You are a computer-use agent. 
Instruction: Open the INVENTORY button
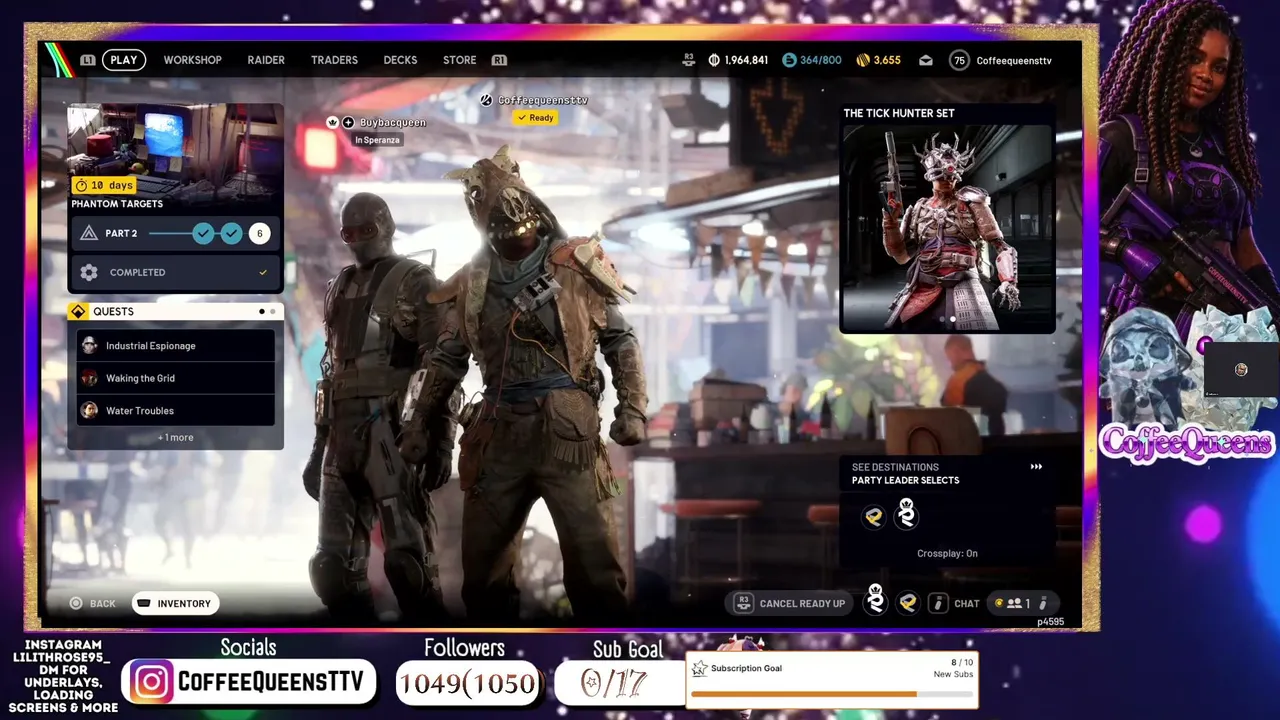pyautogui.click(x=174, y=603)
